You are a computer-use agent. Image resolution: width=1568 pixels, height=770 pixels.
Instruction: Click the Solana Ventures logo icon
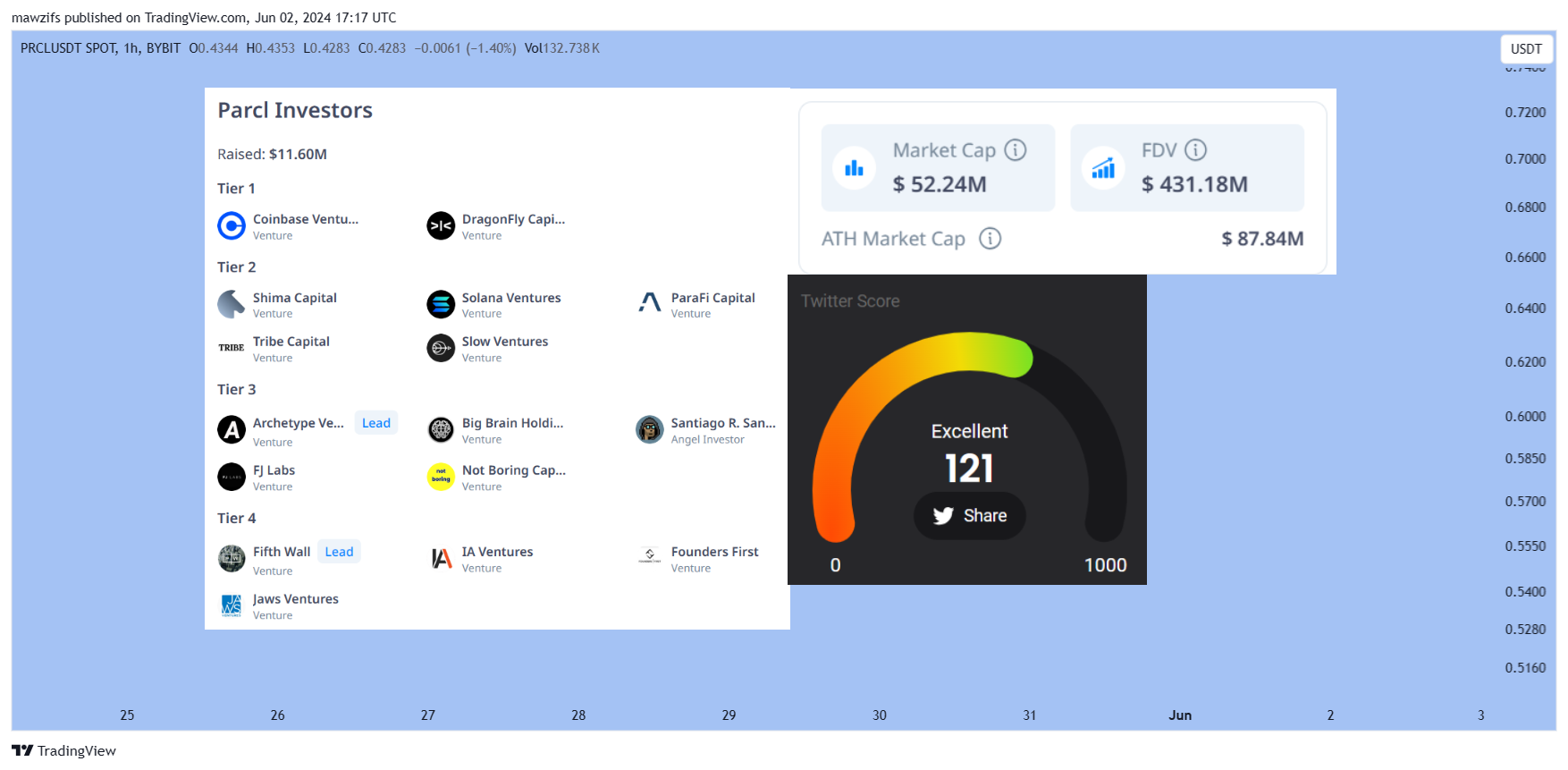point(441,304)
